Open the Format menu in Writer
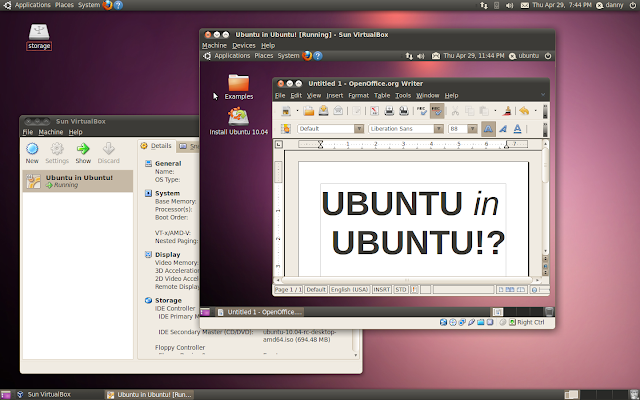Viewport: 640px width, 400px height. pyautogui.click(x=358, y=96)
